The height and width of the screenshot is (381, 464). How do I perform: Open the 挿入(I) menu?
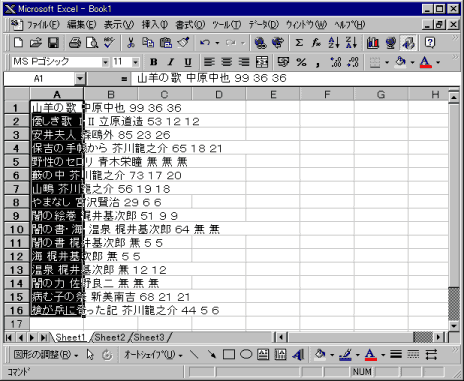pos(155,25)
